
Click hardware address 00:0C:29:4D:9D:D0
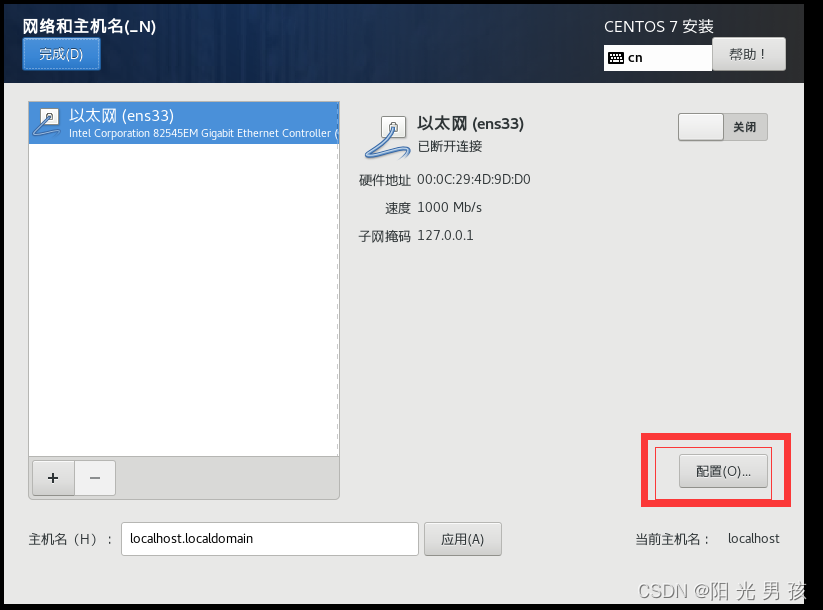coord(473,180)
